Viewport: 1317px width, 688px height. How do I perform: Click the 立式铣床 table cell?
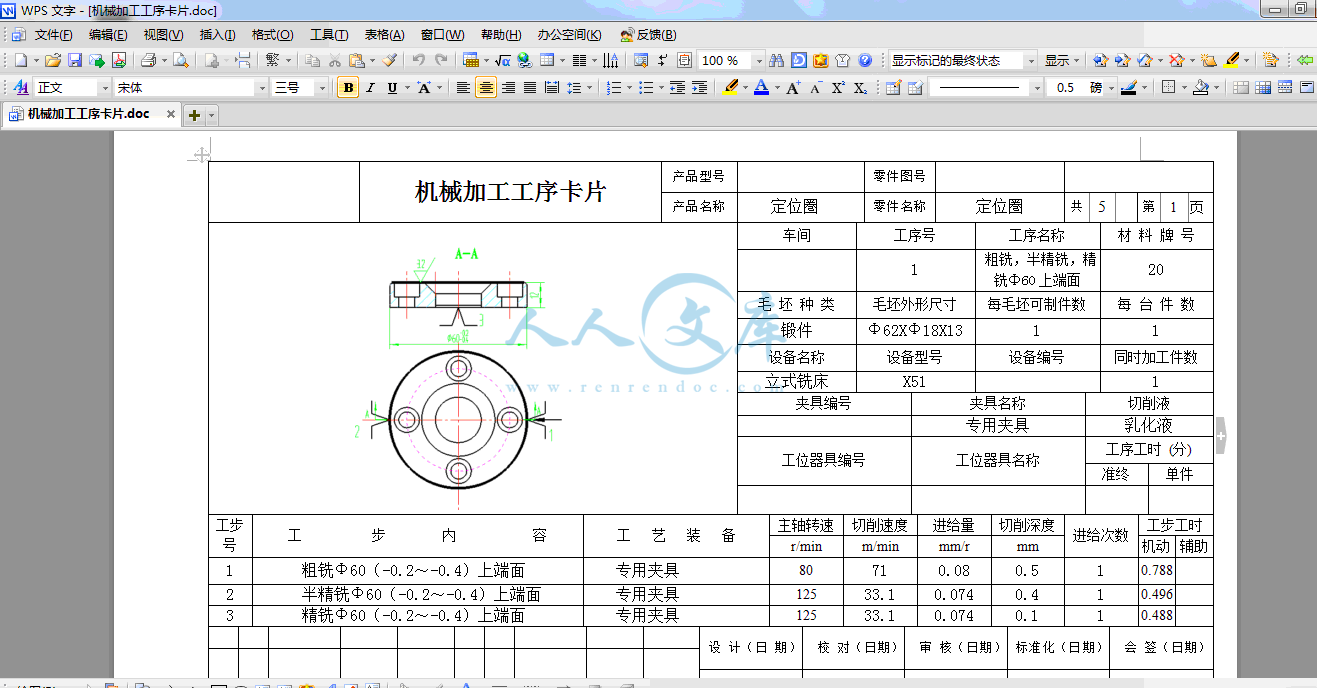797,381
